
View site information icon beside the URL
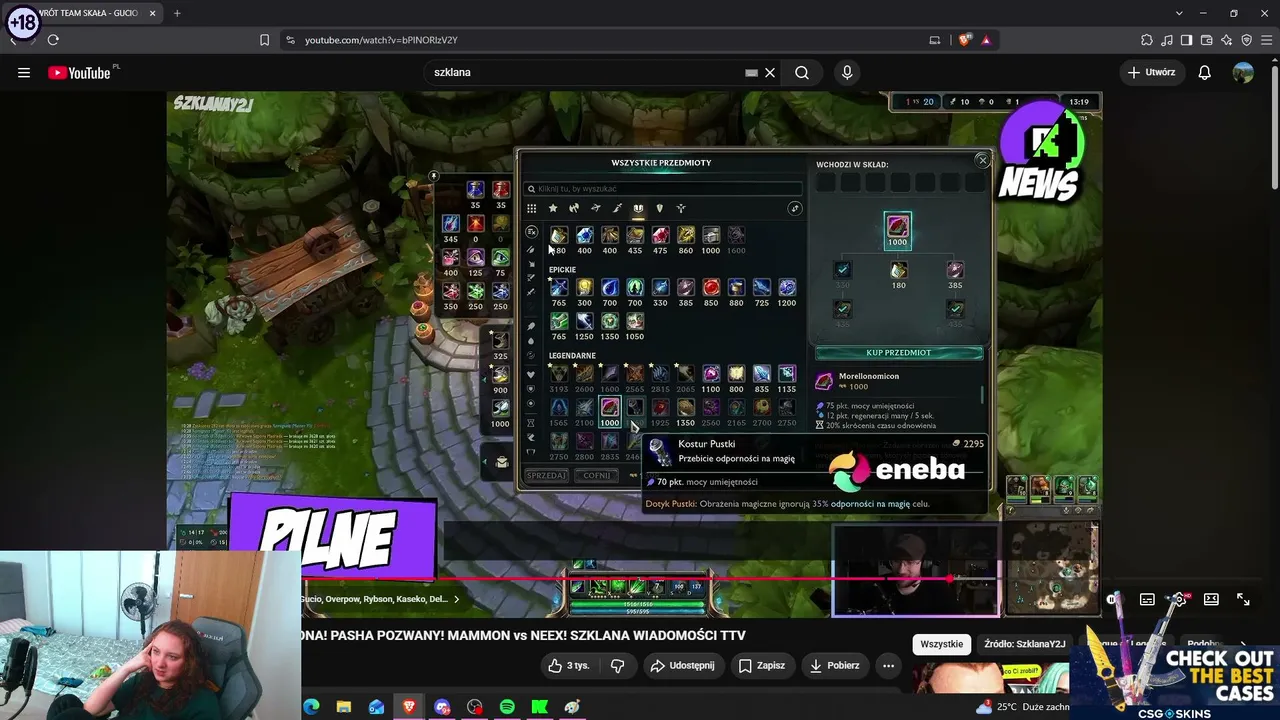click(290, 40)
